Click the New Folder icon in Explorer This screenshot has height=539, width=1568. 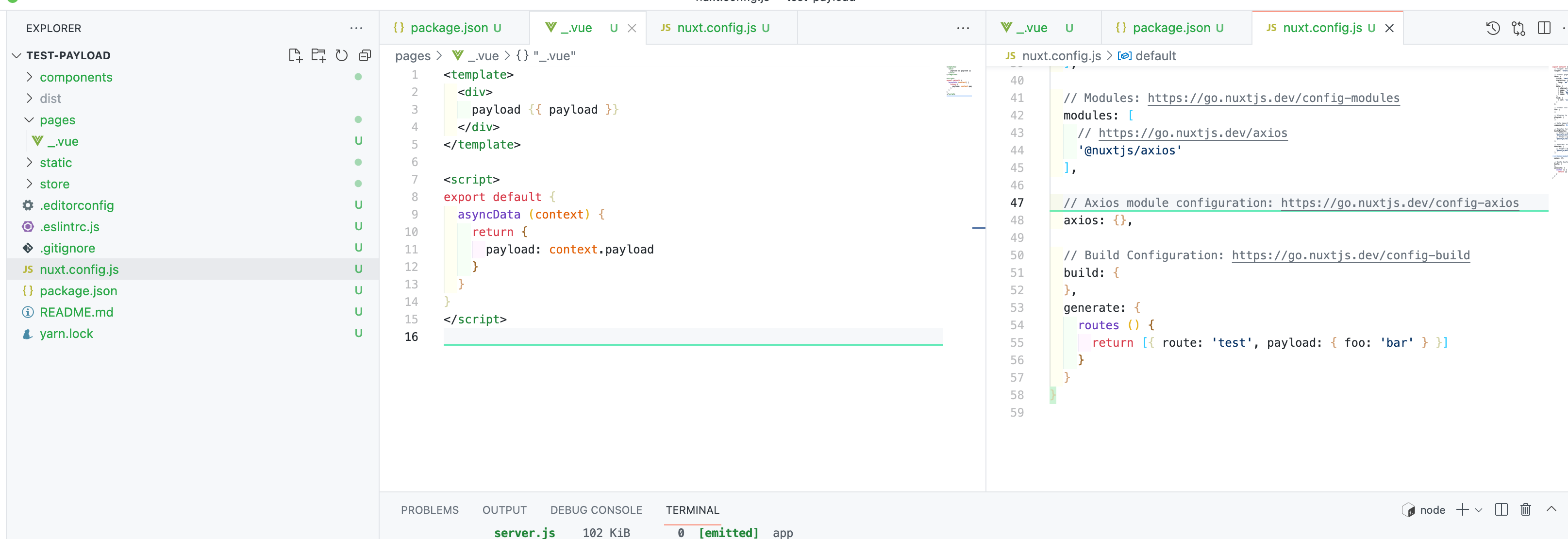point(318,55)
